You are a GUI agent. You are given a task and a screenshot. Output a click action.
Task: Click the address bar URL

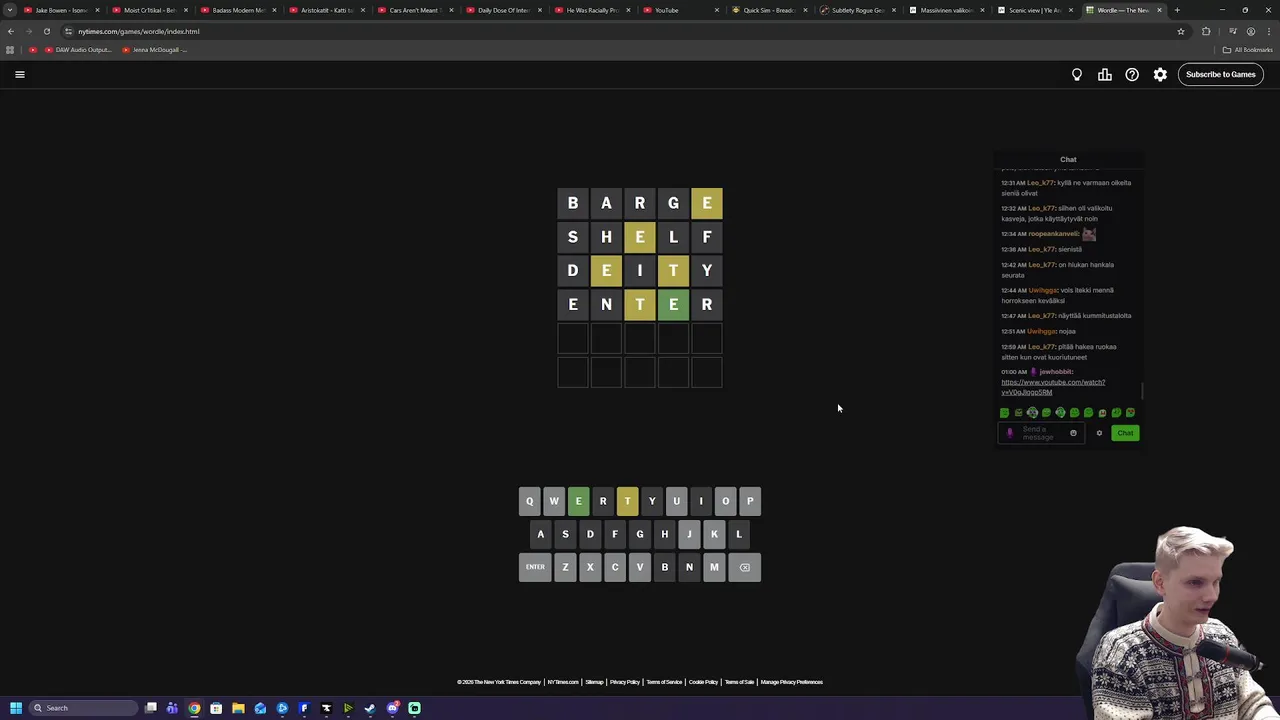point(139,31)
